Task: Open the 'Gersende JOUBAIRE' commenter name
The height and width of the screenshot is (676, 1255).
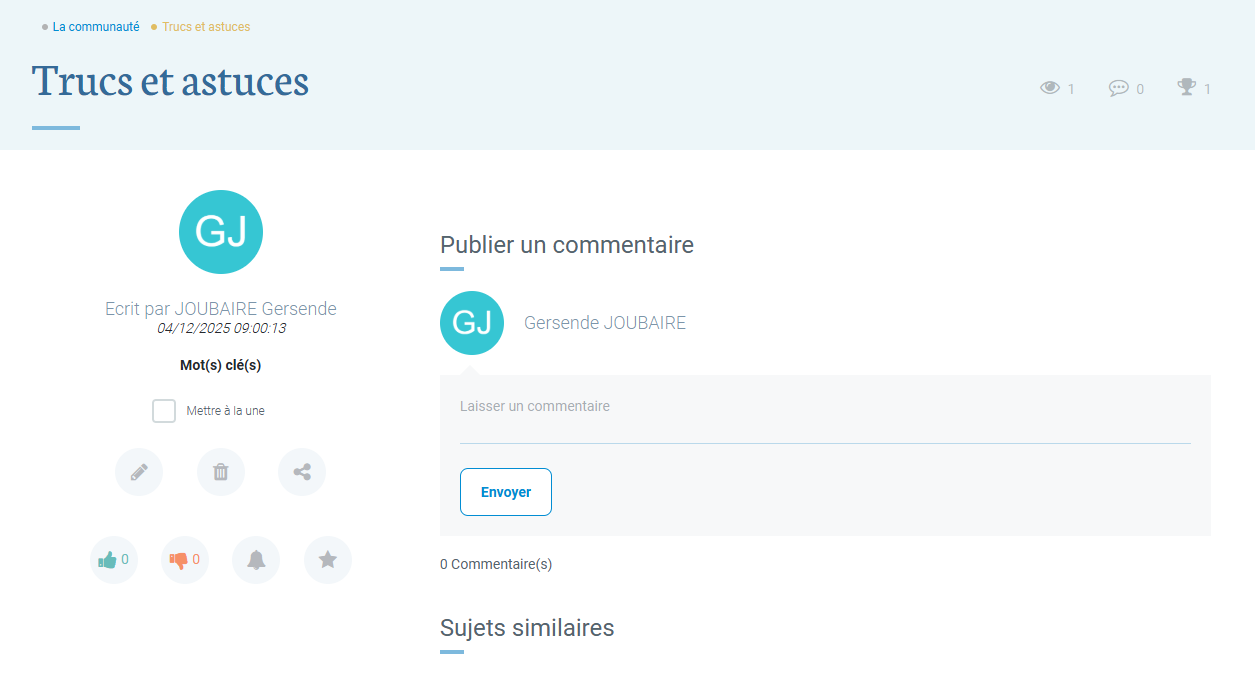Action: pyautogui.click(x=605, y=323)
